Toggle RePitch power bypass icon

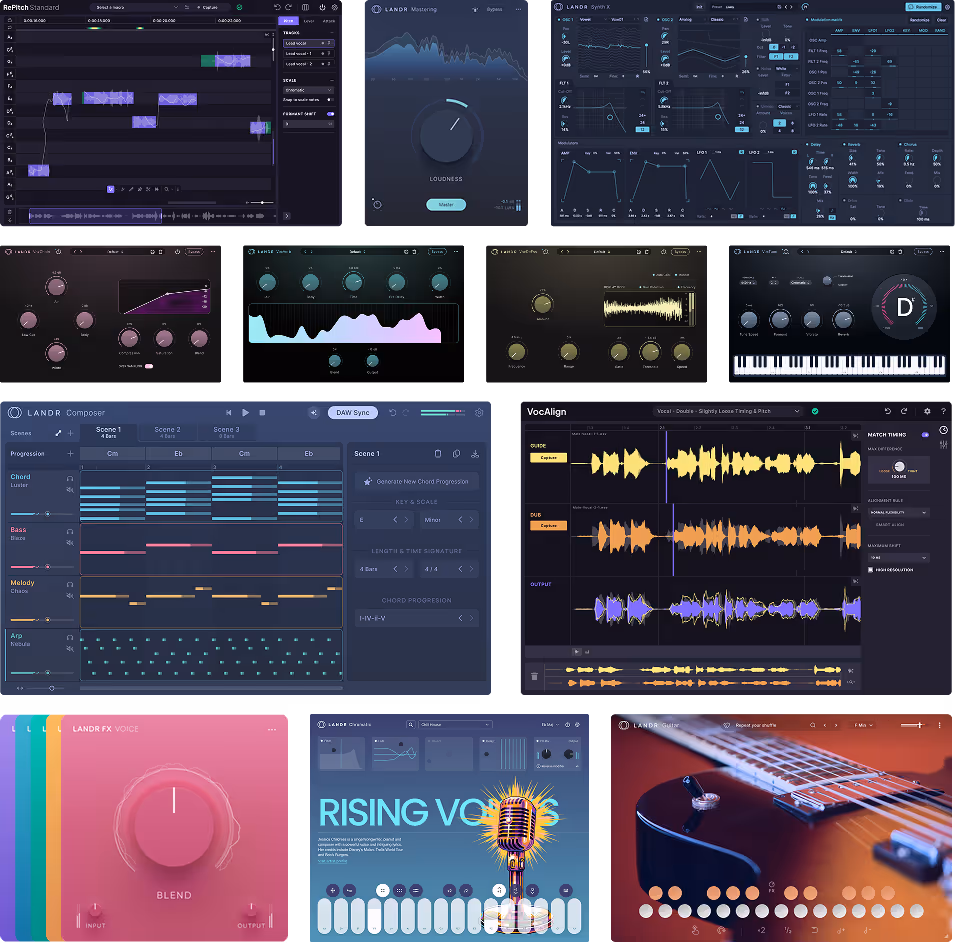click(322, 7)
